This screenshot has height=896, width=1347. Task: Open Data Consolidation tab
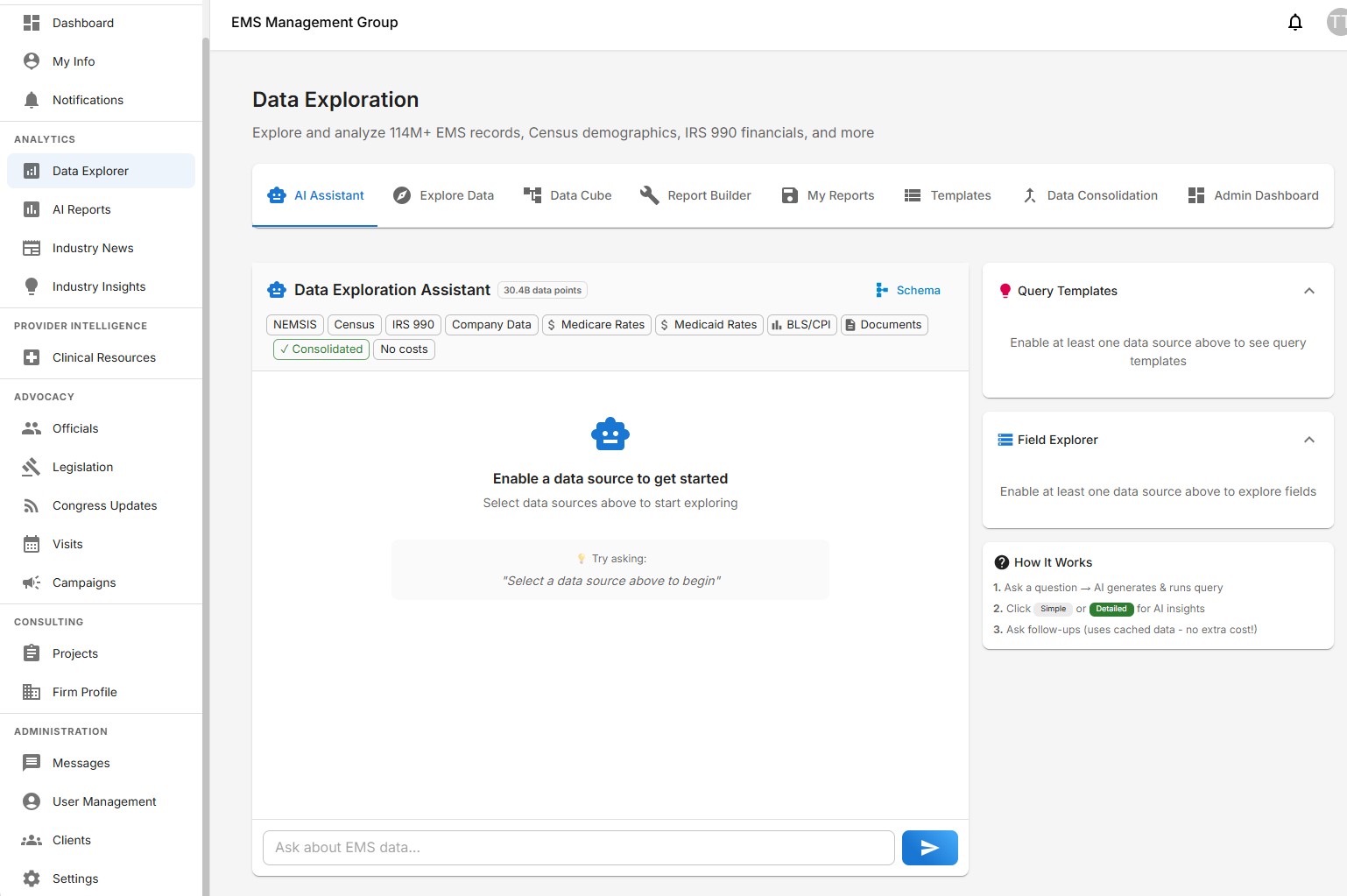click(x=1090, y=195)
